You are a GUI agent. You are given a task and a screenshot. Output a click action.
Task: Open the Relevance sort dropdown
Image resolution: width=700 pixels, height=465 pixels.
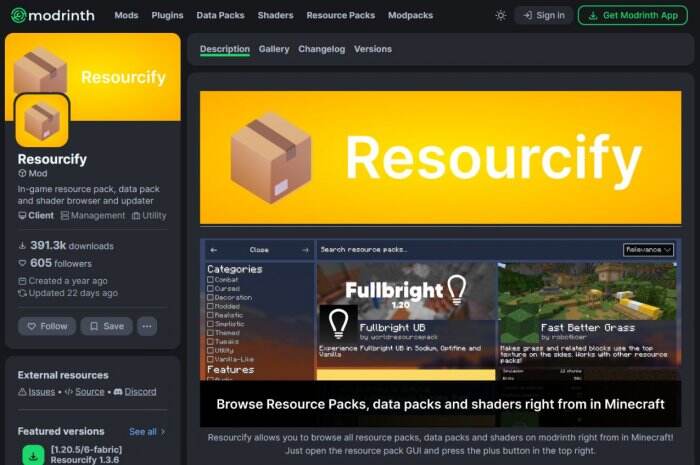(648, 250)
